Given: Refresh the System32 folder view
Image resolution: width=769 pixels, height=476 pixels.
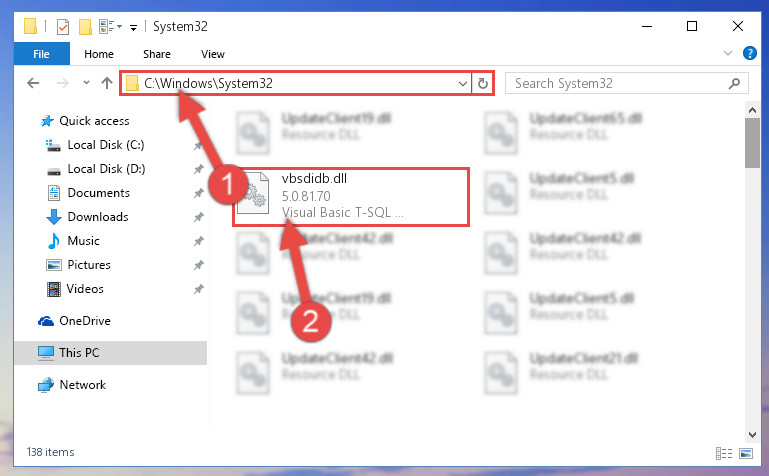Looking at the screenshot, I should point(483,83).
